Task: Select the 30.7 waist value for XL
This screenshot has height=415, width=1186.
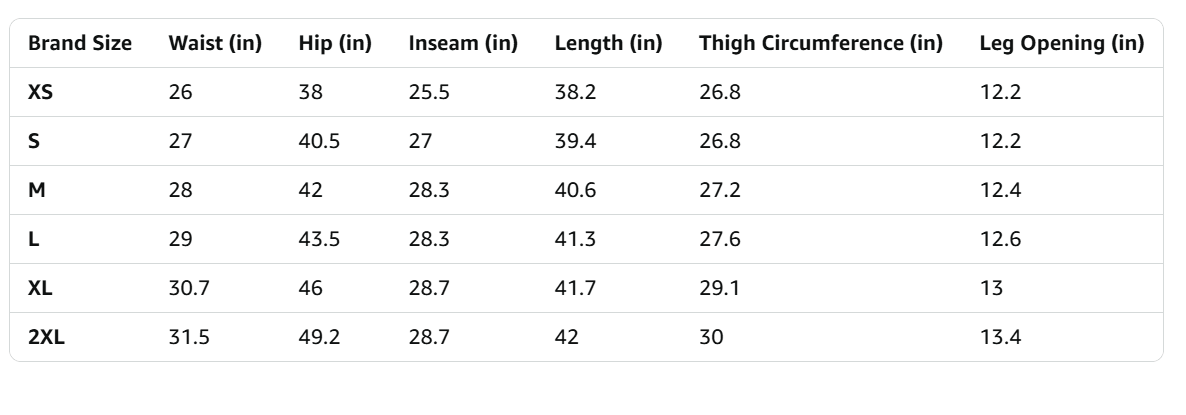Action: point(187,288)
